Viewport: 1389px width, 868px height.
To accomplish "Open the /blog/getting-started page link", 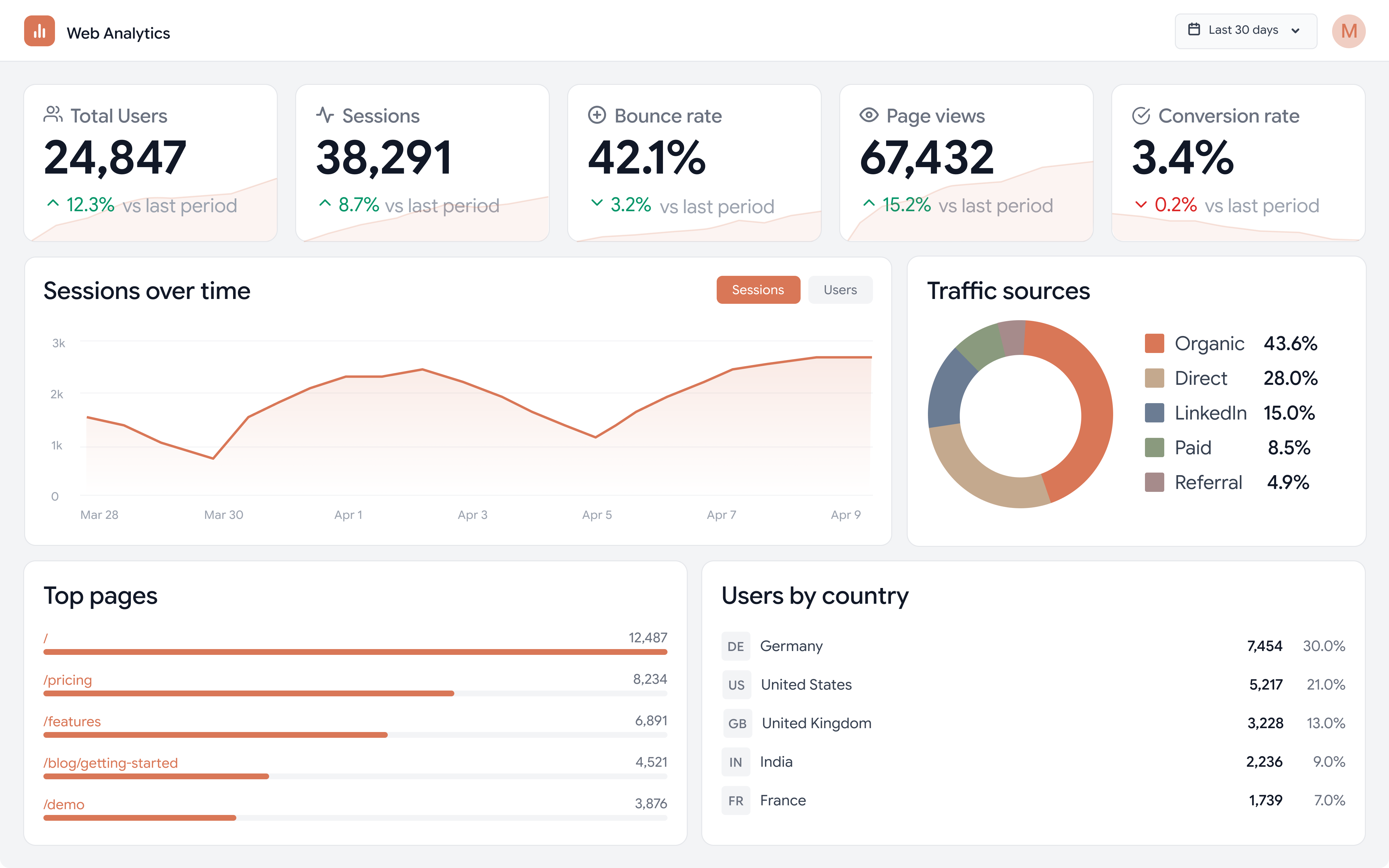I will (111, 763).
